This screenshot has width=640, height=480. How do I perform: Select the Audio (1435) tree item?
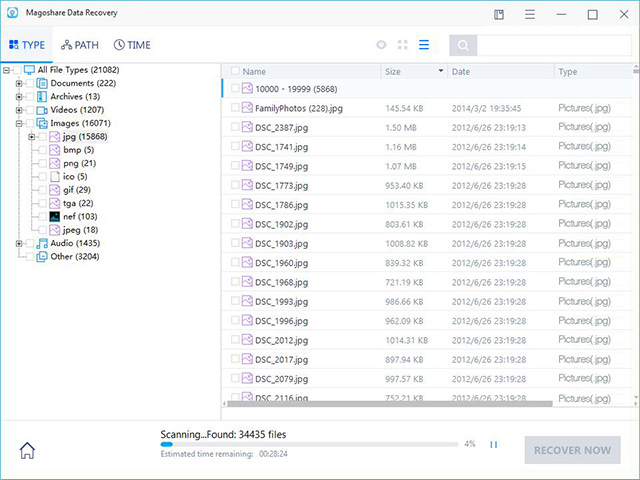click(75, 243)
